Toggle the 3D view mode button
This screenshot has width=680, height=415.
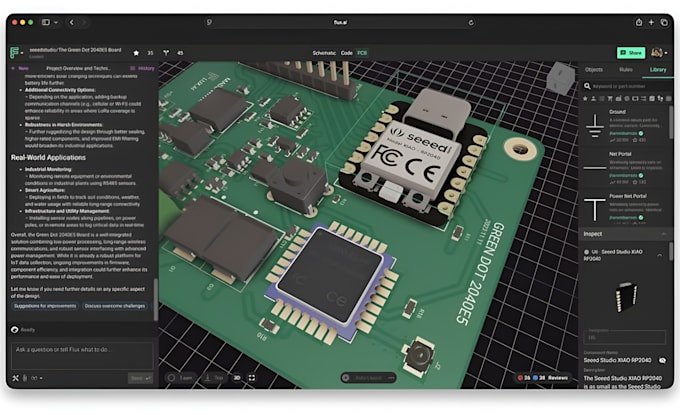237,378
